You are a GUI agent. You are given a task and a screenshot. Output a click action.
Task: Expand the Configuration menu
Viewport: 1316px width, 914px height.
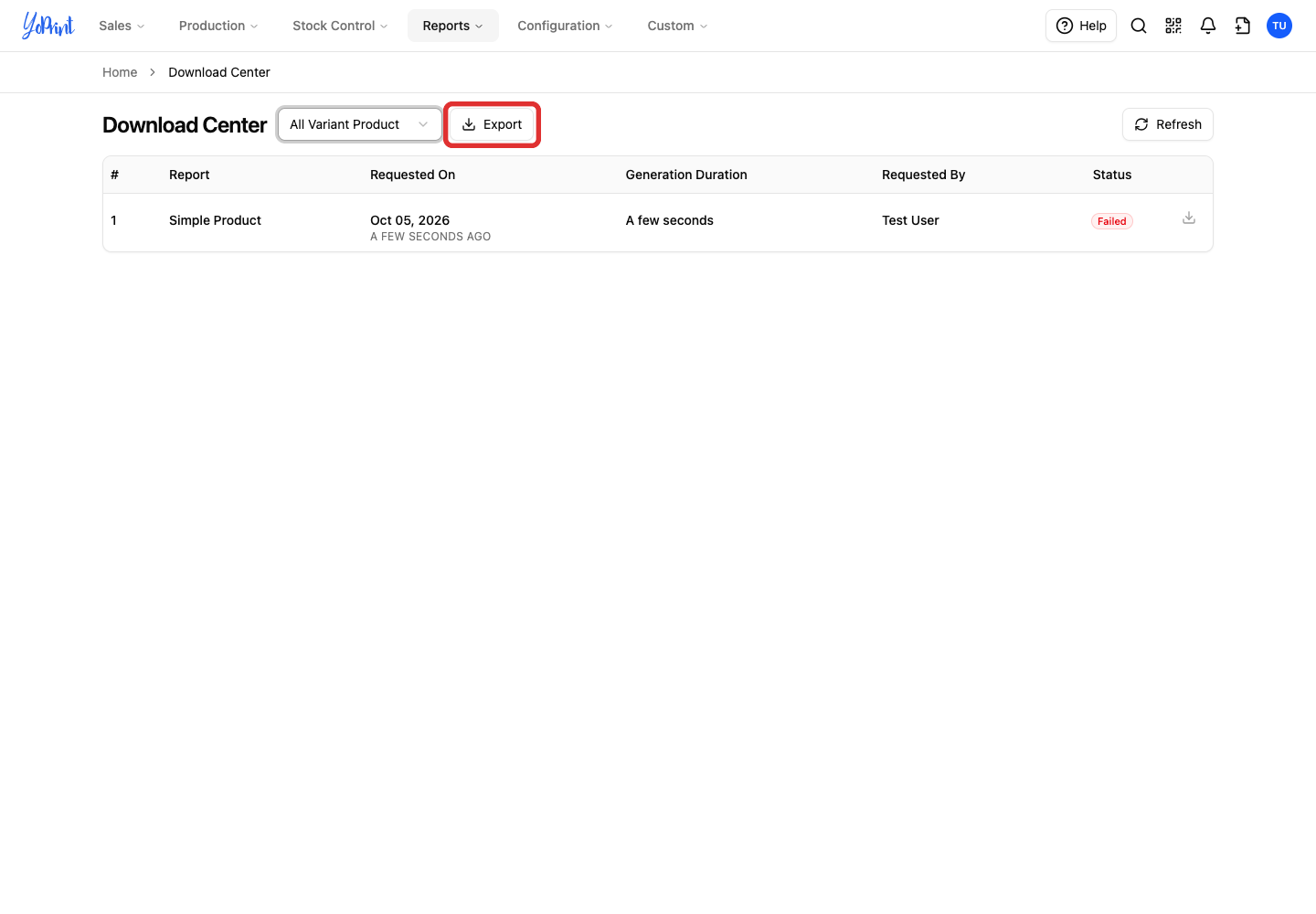click(x=565, y=26)
